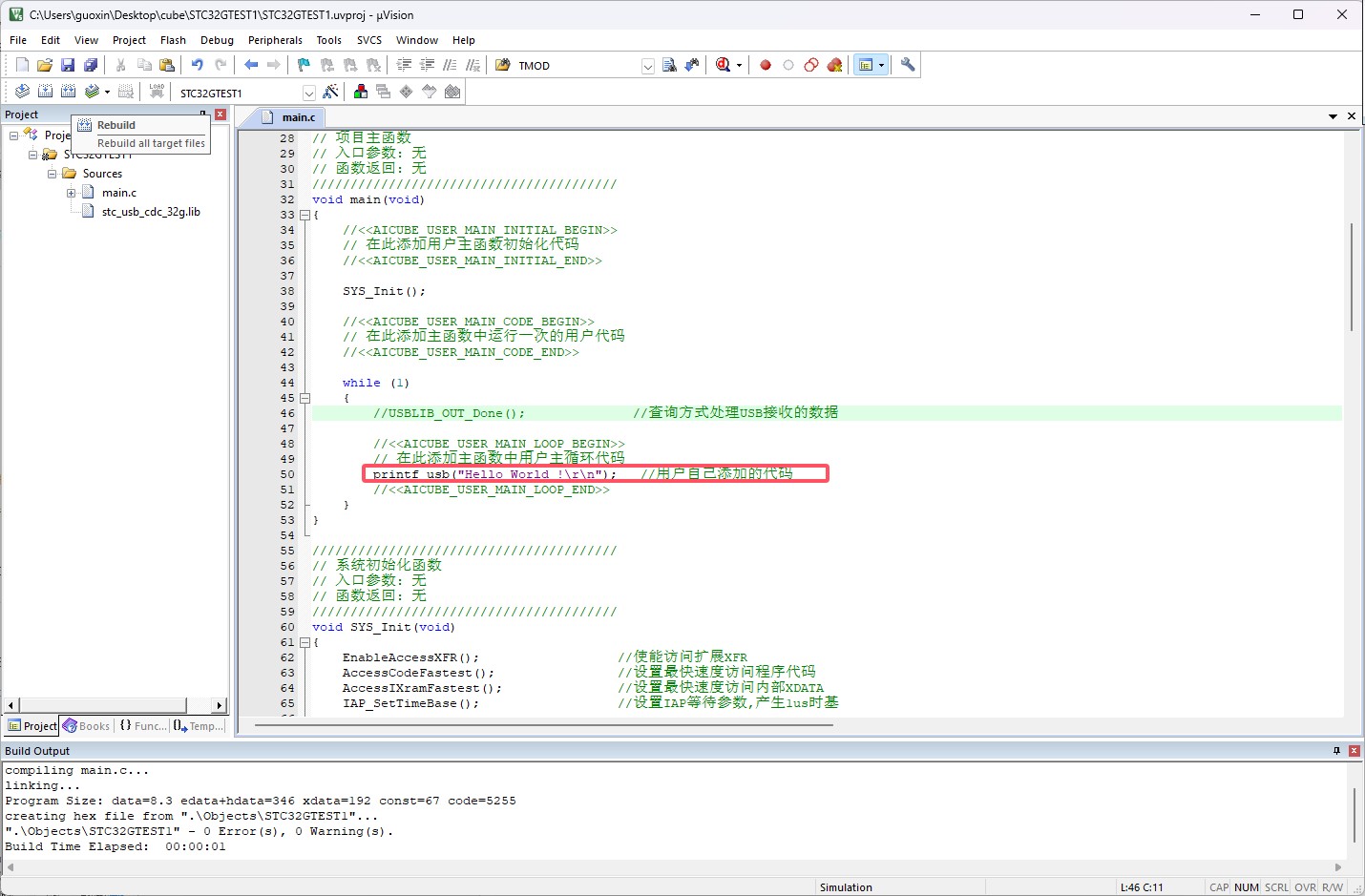Open the batch build dropdown arrow
Image resolution: width=1365 pixels, height=896 pixels.
tap(107, 92)
